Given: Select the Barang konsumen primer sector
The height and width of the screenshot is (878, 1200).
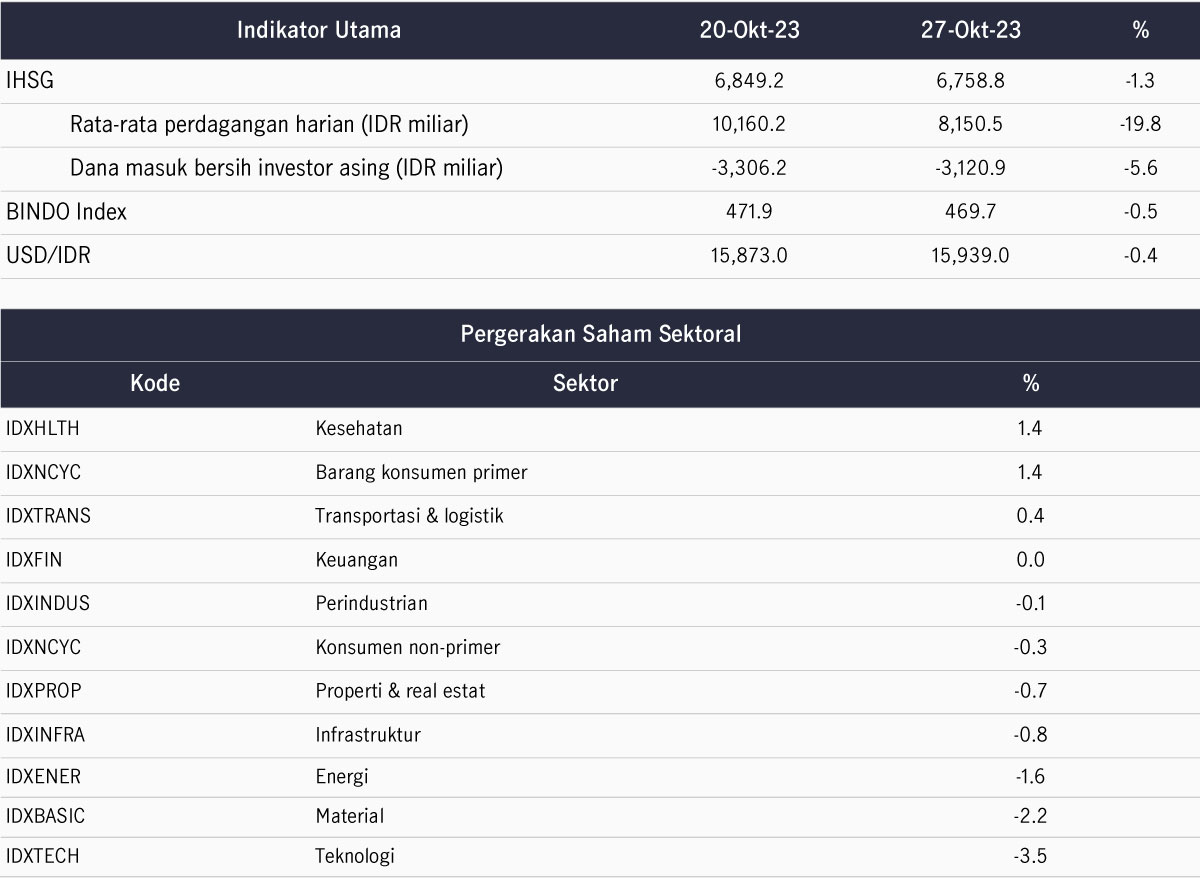Looking at the screenshot, I should click(x=421, y=472).
